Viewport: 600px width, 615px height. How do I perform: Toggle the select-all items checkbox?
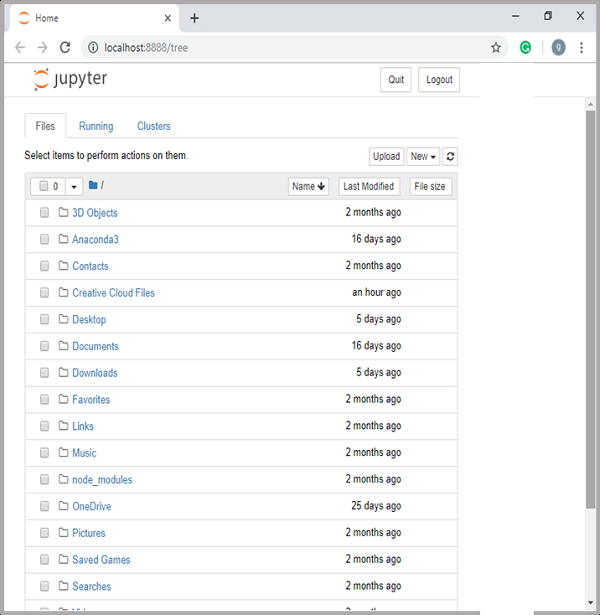pos(44,186)
